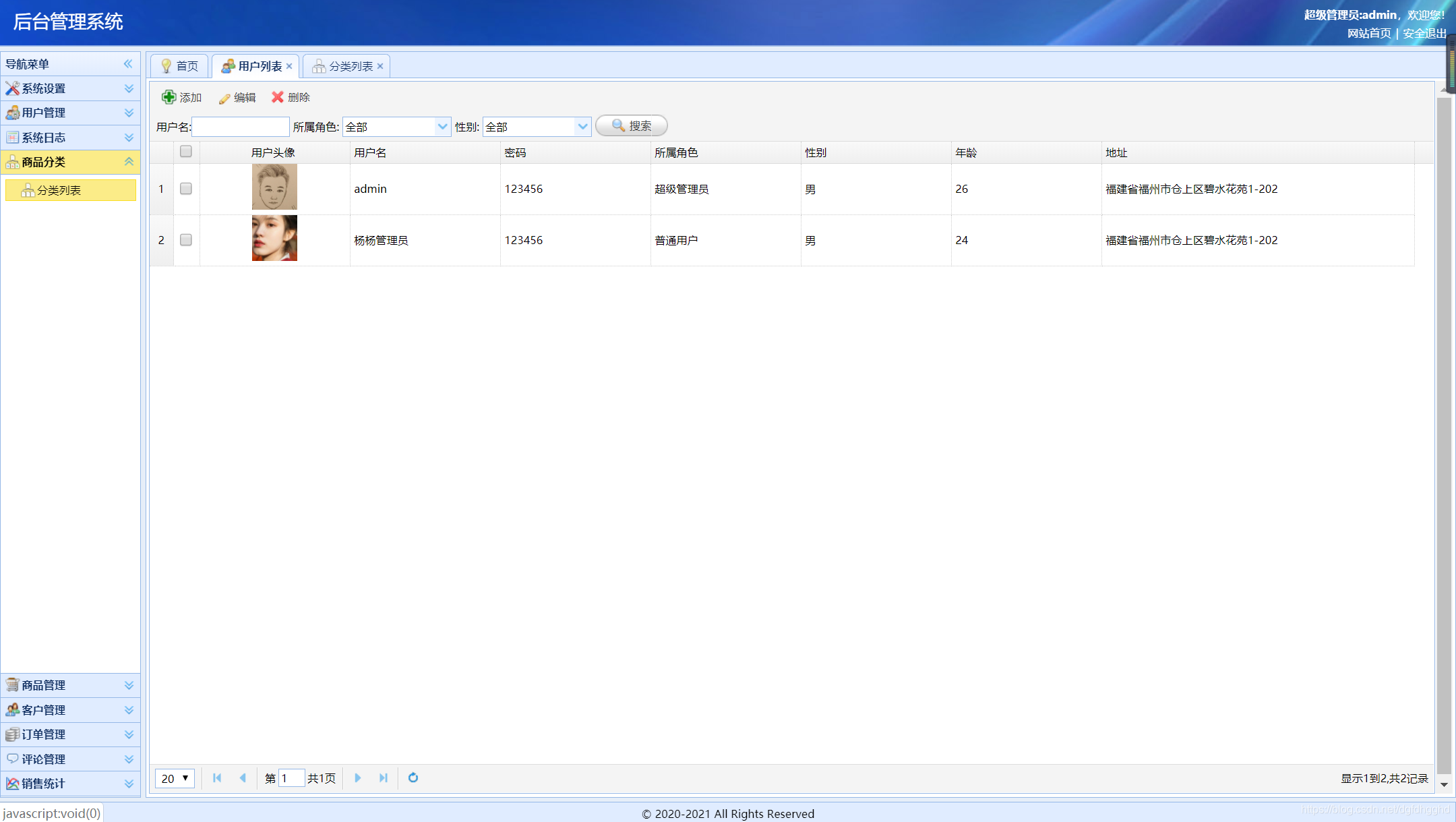Click the scrollbar down arrow

point(1444,784)
